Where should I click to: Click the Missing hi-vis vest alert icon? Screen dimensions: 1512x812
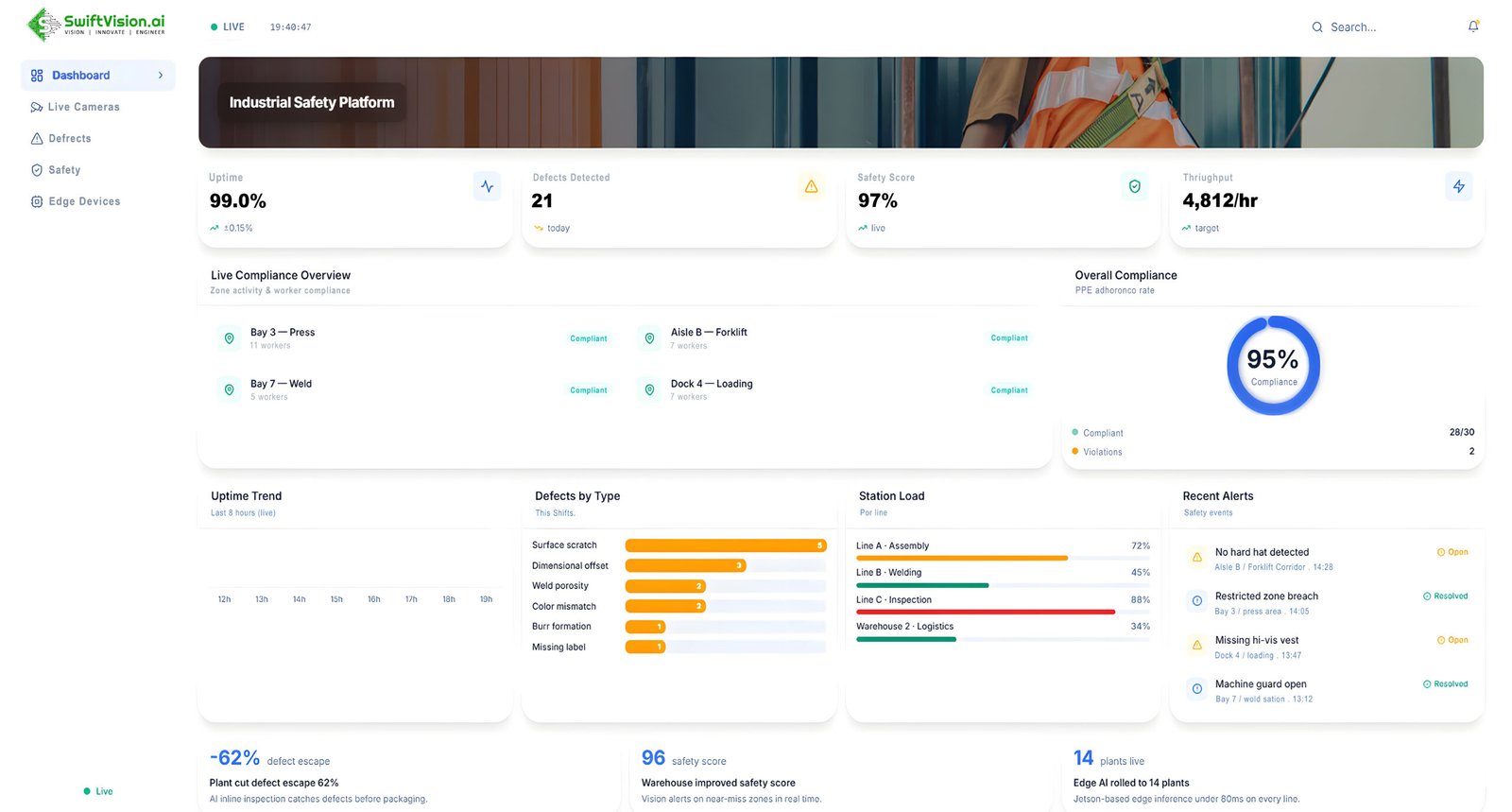tap(1196, 646)
